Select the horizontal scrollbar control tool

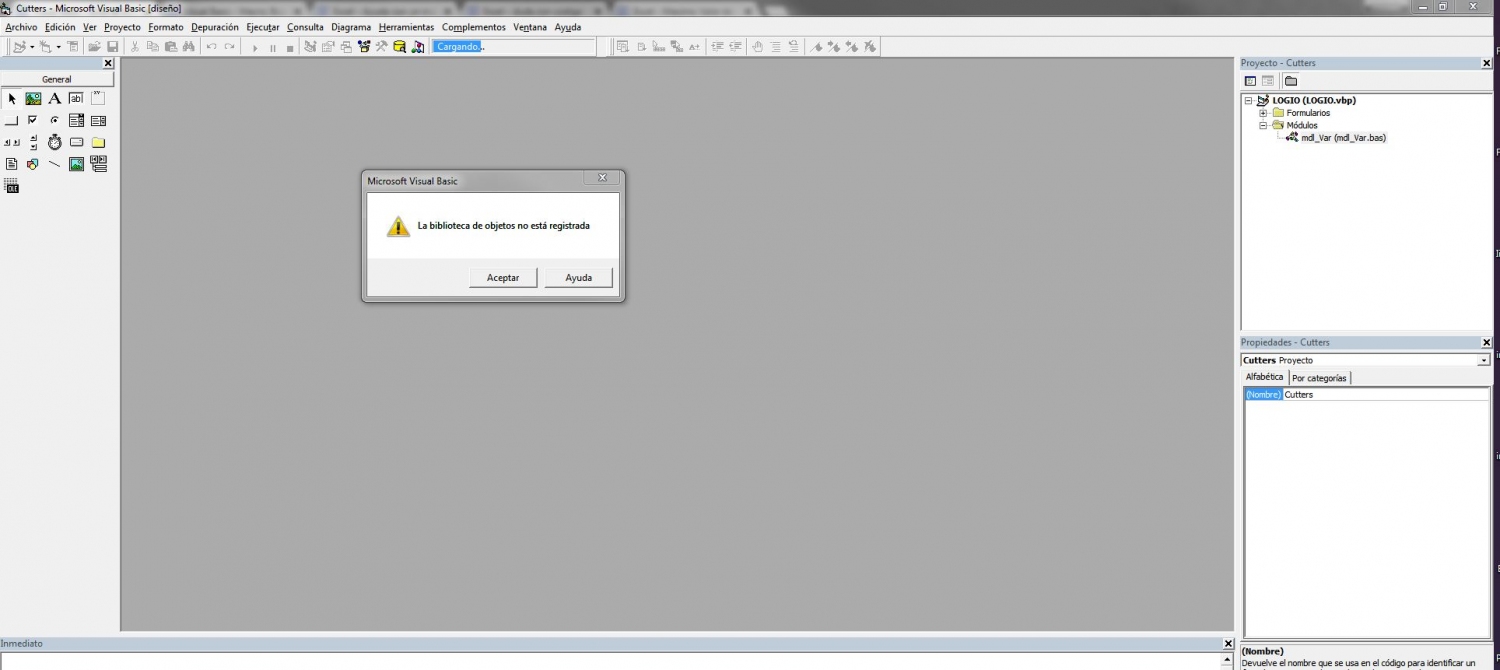[12, 142]
